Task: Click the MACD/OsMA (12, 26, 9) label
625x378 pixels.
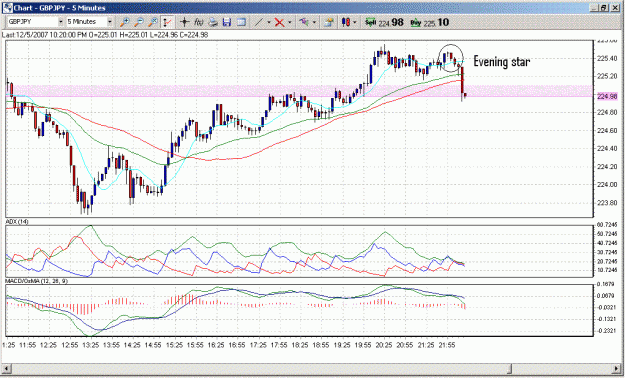Action: pos(37,281)
